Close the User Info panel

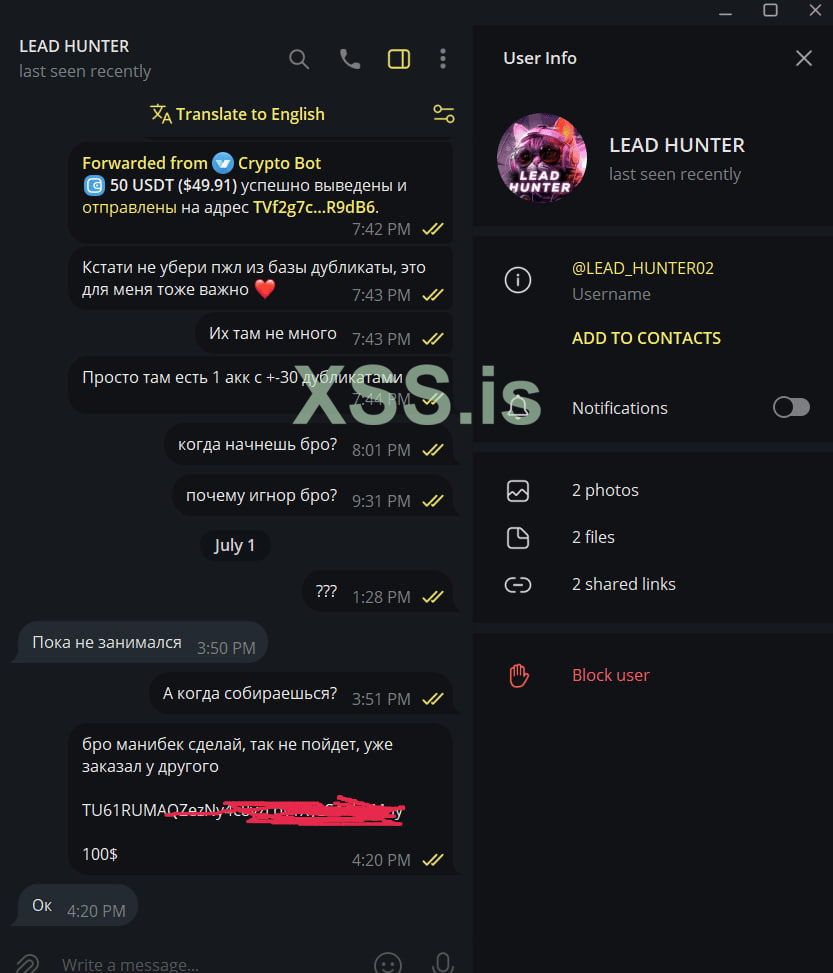(x=804, y=58)
